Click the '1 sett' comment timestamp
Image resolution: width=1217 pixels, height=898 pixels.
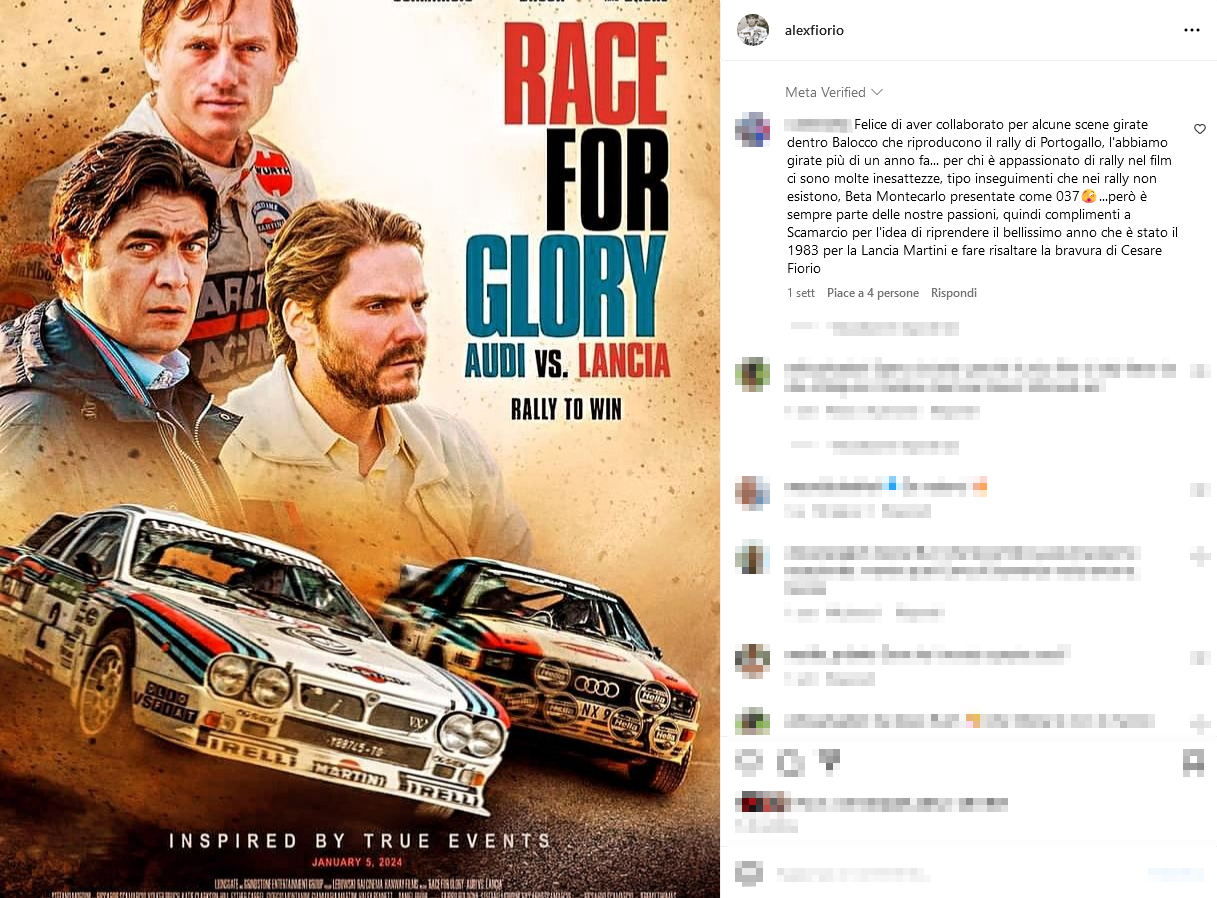coord(800,293)
